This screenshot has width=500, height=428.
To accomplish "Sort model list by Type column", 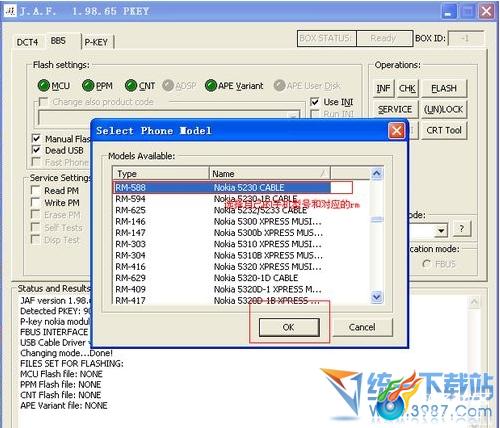I will 161,174.
